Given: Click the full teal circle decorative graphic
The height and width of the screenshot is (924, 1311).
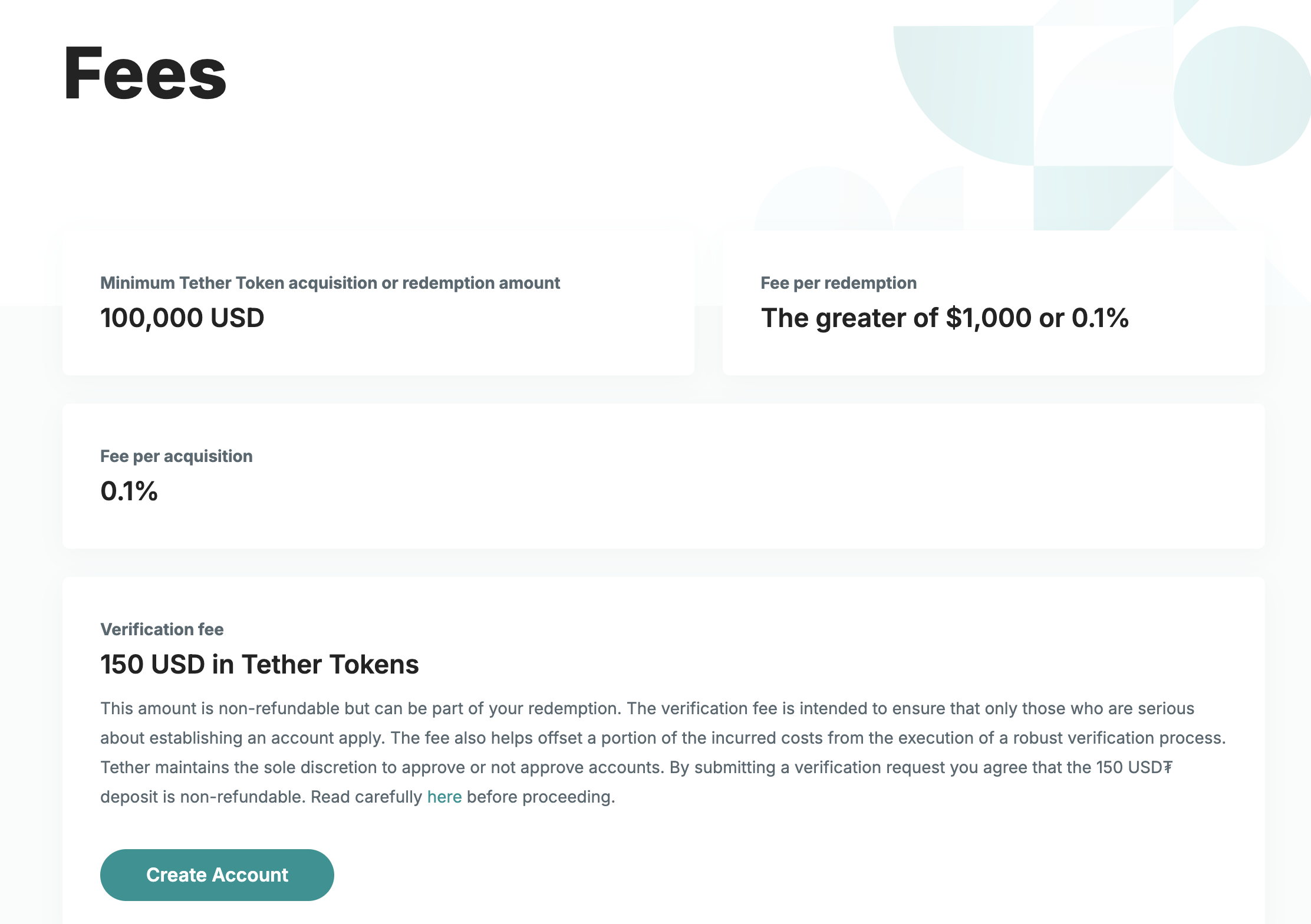Looking at the screenshot, I should 1241,95.
